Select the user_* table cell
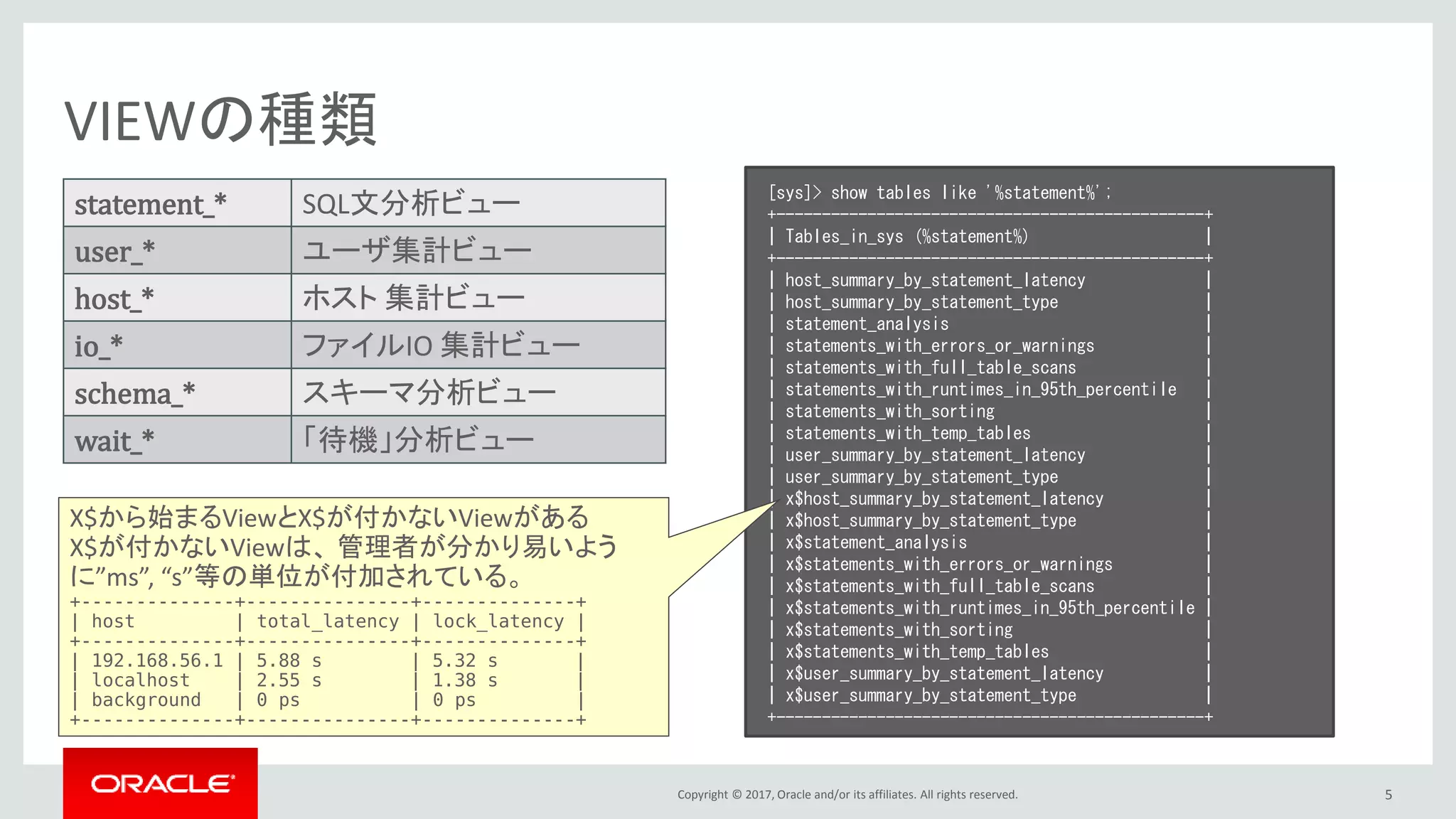The height and width of the screenshot is (819, 1456). click(x=177, y=250)
